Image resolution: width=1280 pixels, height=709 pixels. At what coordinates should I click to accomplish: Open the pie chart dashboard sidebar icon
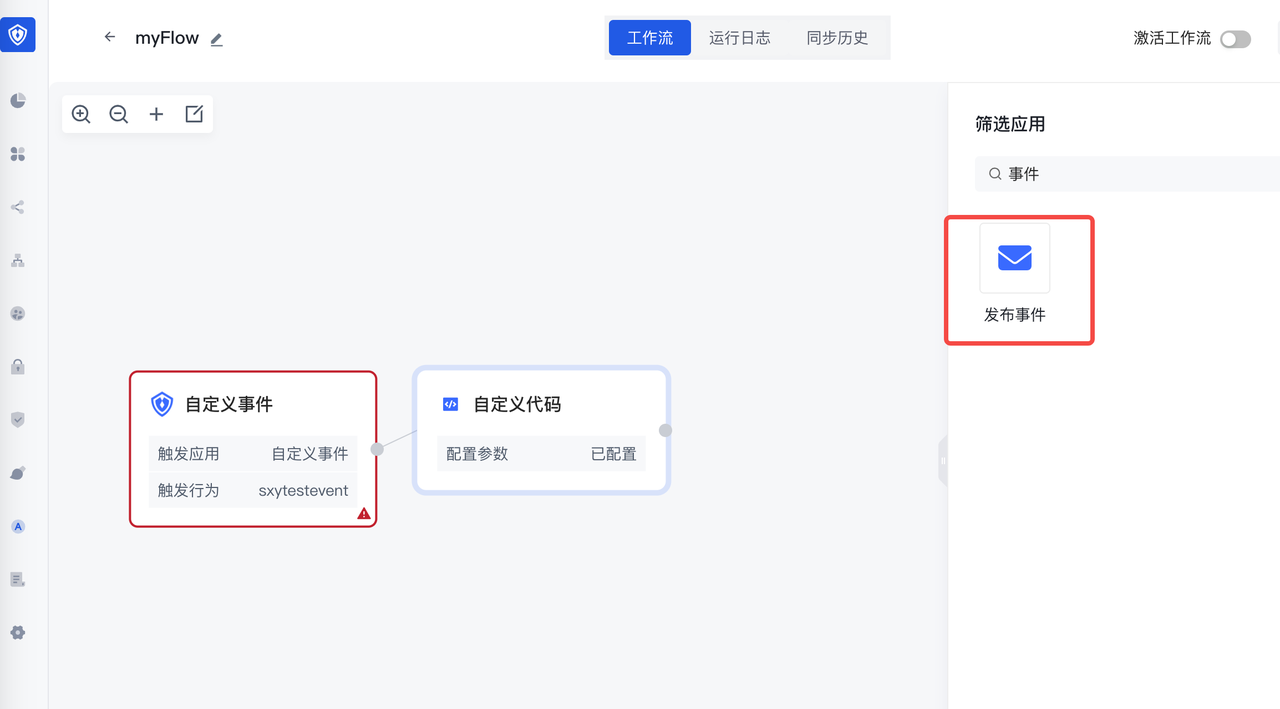coord(18,101)
